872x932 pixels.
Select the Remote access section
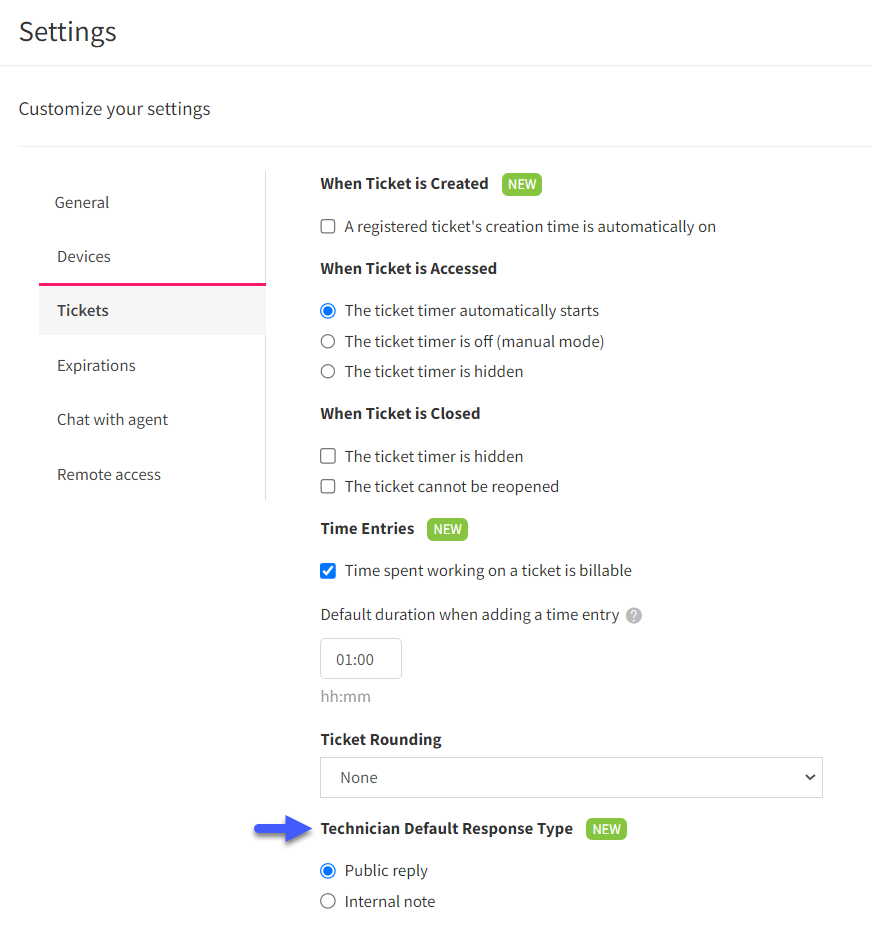pos(109,474)
